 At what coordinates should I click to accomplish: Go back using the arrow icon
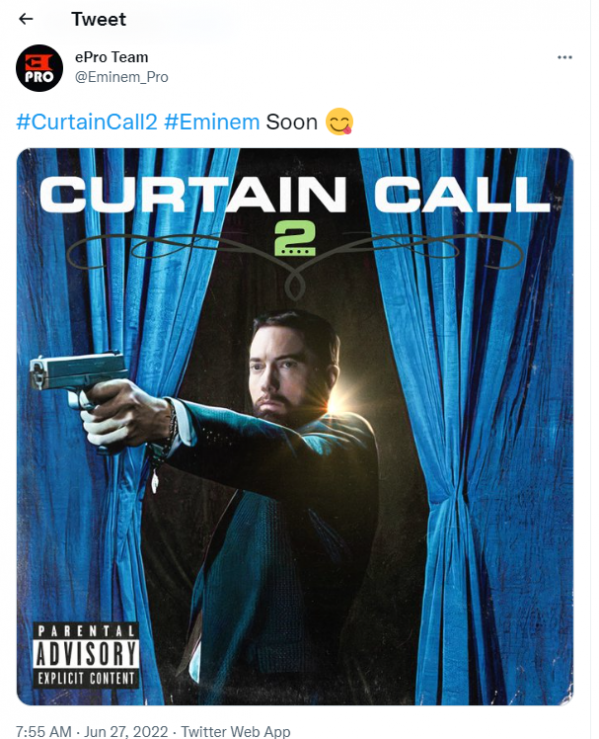[x=25, y=19]
